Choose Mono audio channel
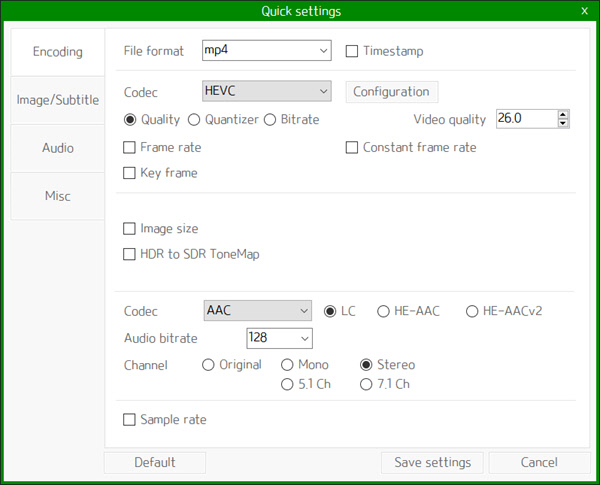 288,365
